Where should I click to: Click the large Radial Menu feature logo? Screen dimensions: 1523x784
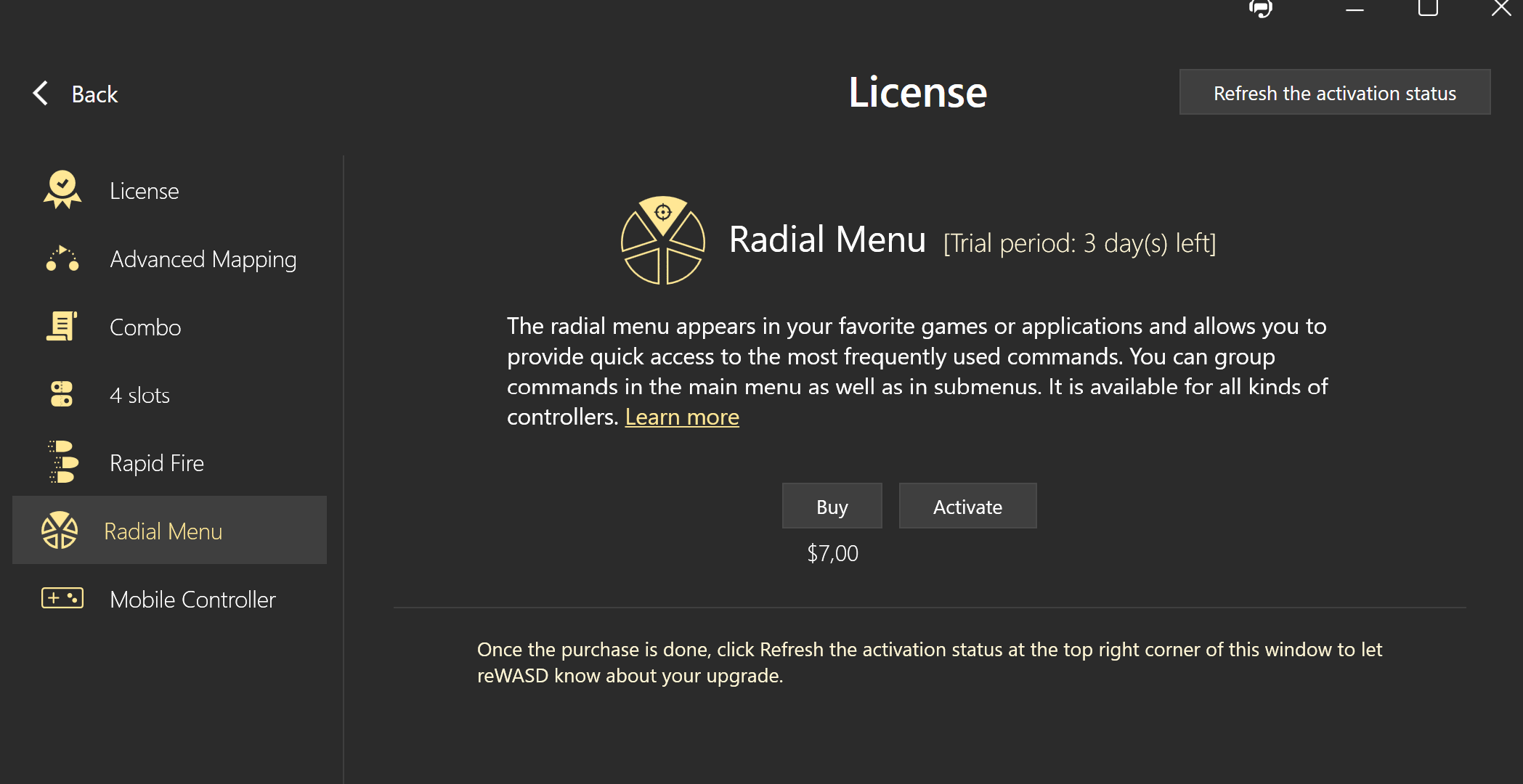[662, 240]
